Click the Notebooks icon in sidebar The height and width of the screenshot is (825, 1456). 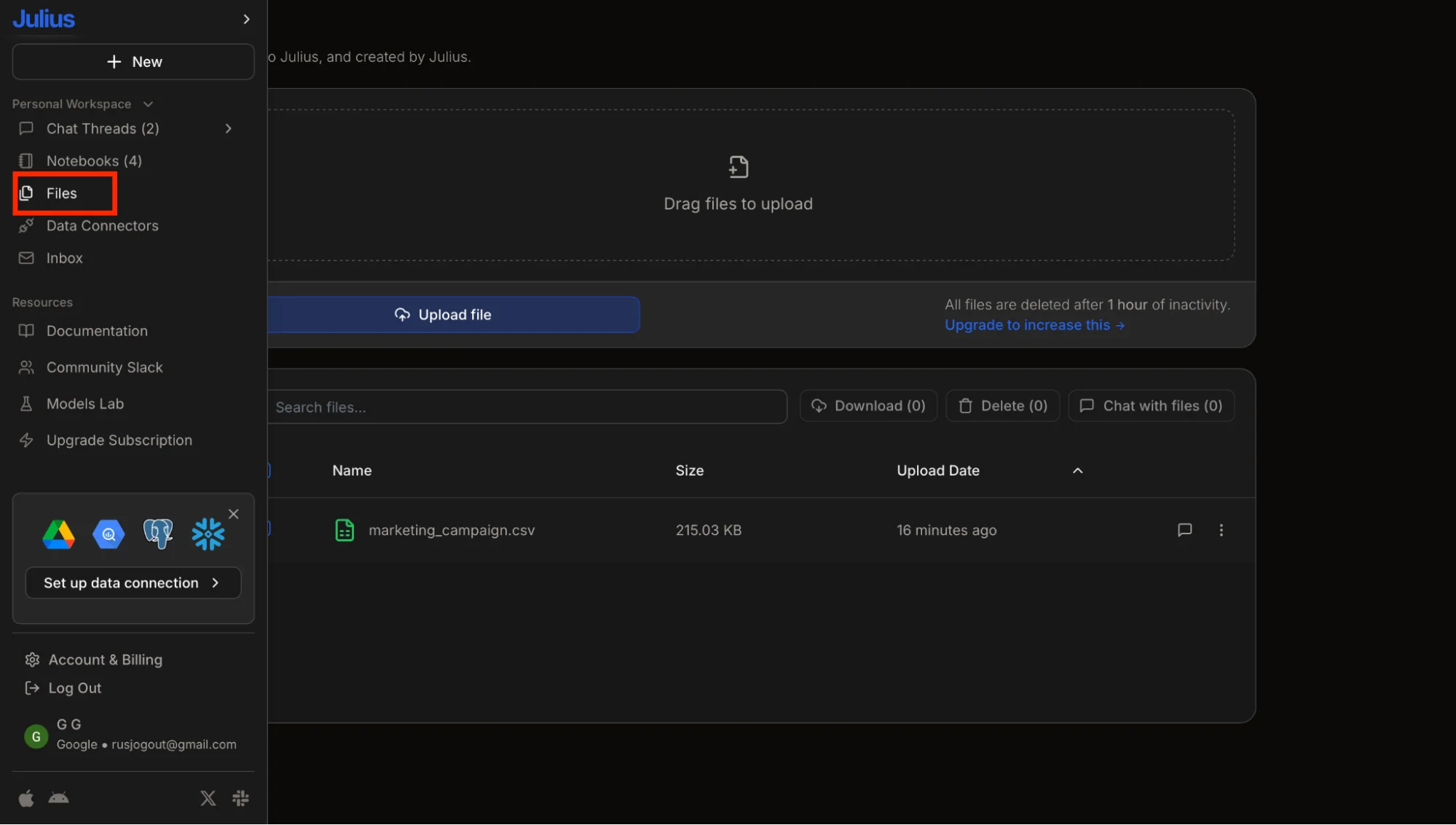26,161
